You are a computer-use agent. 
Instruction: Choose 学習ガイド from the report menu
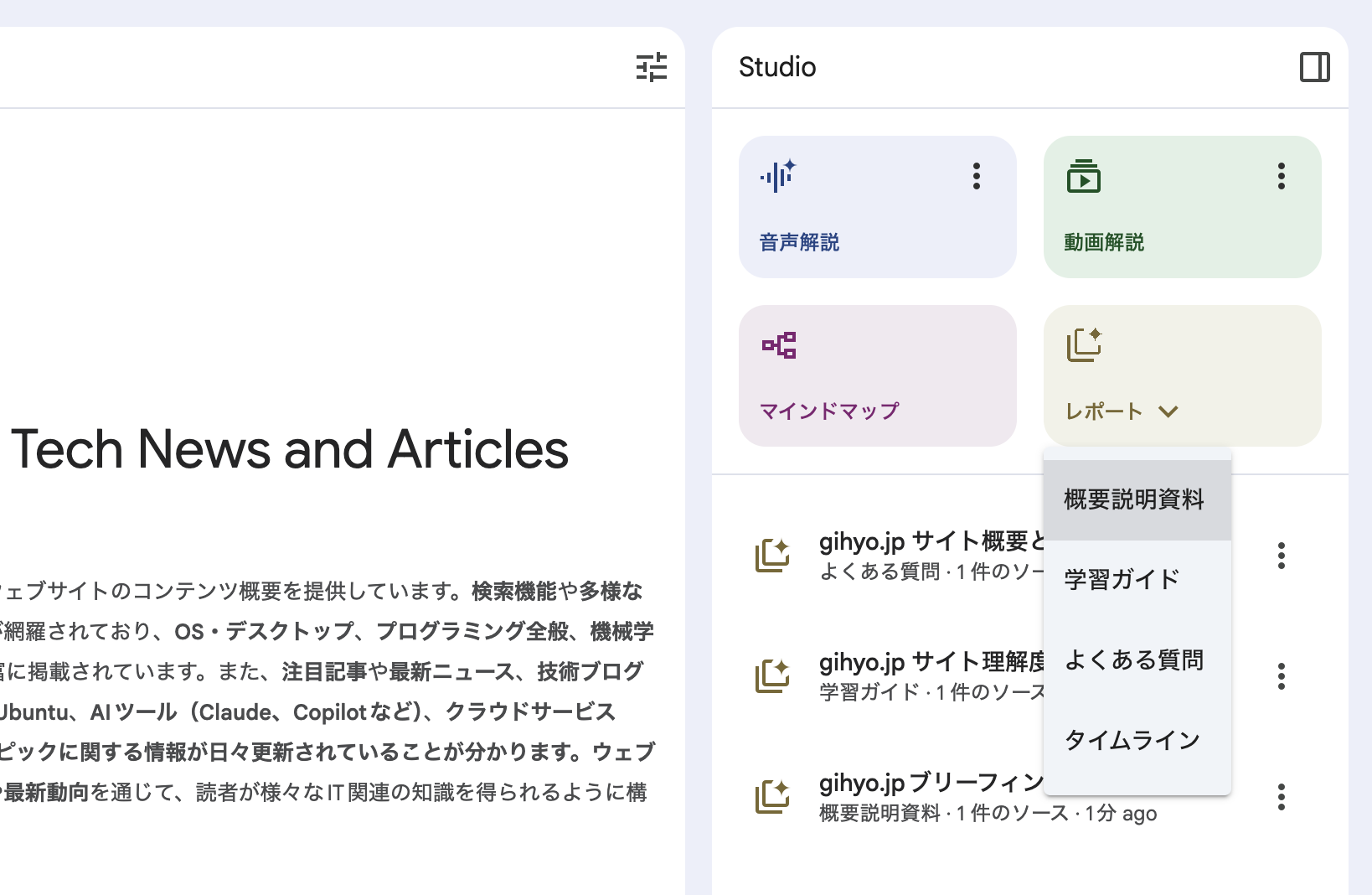[1122, 579]
